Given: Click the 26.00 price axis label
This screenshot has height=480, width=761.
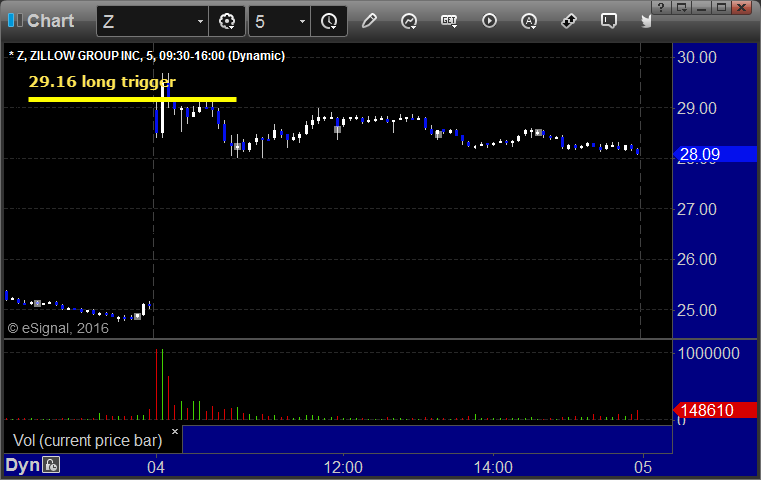Looking at the screenshot, I should click(x=696, y=260).
